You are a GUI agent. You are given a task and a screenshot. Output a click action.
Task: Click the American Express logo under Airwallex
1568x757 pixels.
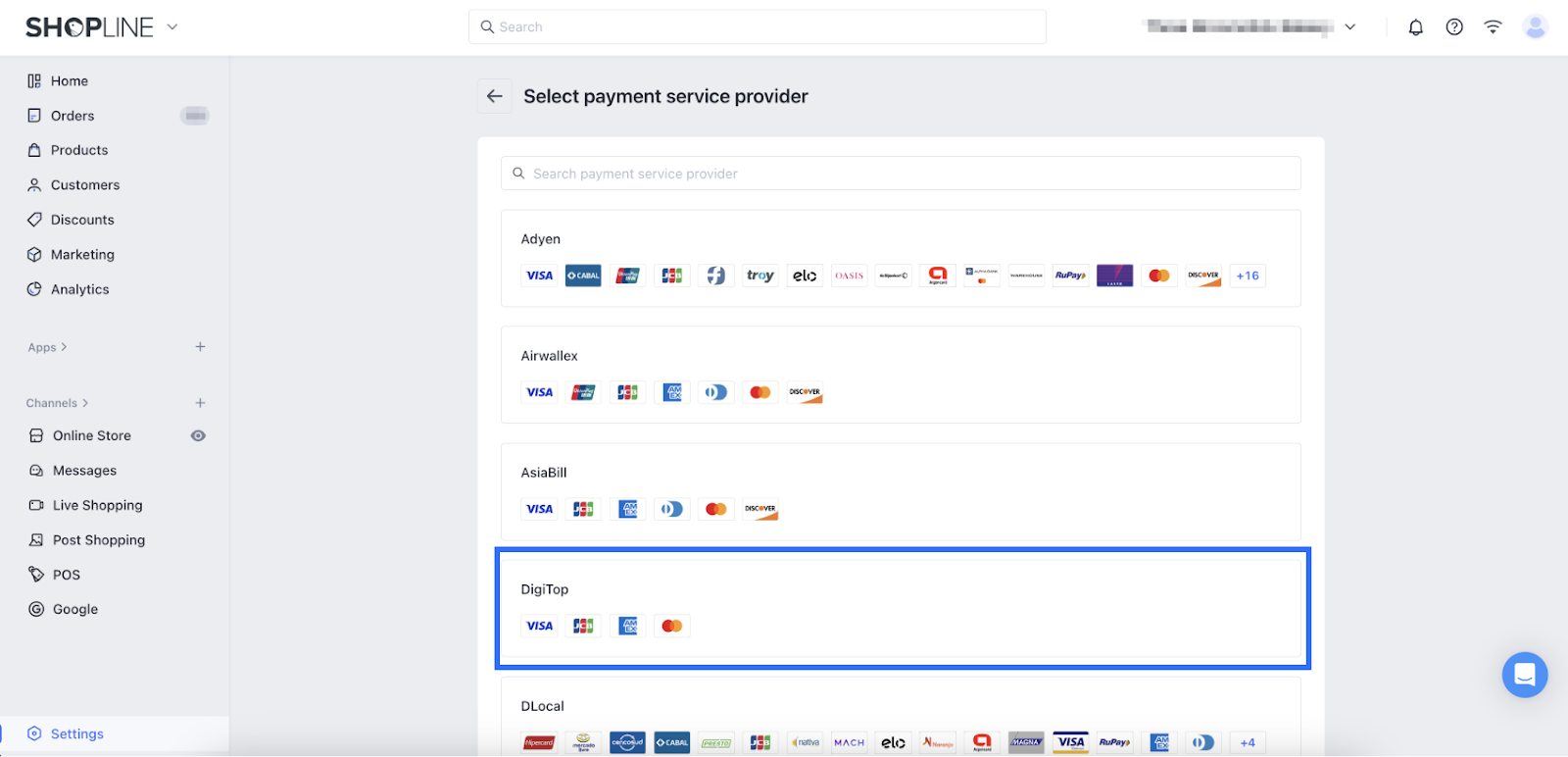pyautogui.click(x=672, y=392)
